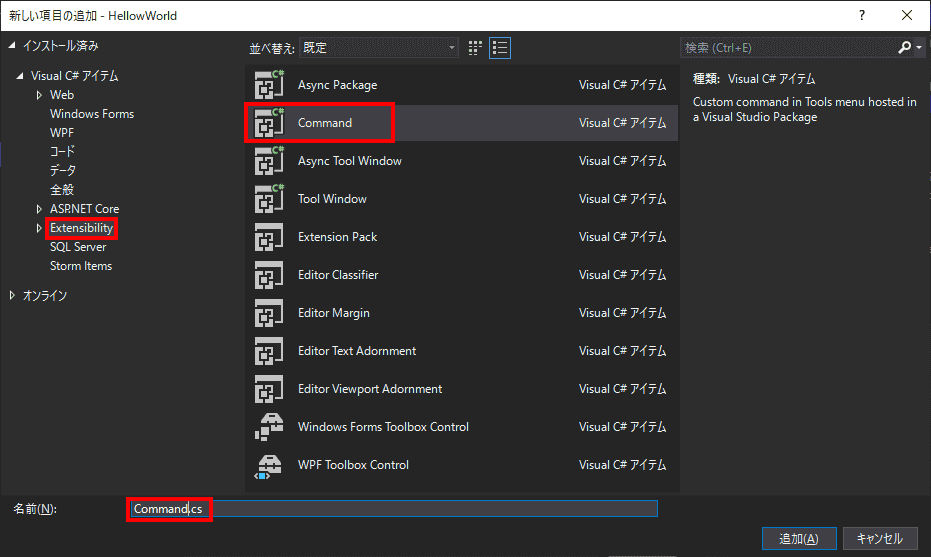Expand the ASP.NET Core node arrow
The width and height of the screenshot is (931, 557).
(x=39, y=209)
